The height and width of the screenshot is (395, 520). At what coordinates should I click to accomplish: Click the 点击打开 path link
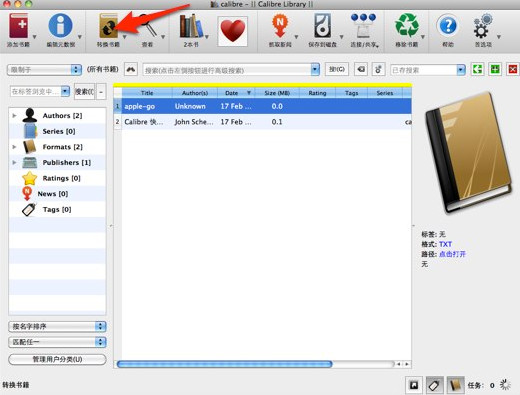point(452,254)
